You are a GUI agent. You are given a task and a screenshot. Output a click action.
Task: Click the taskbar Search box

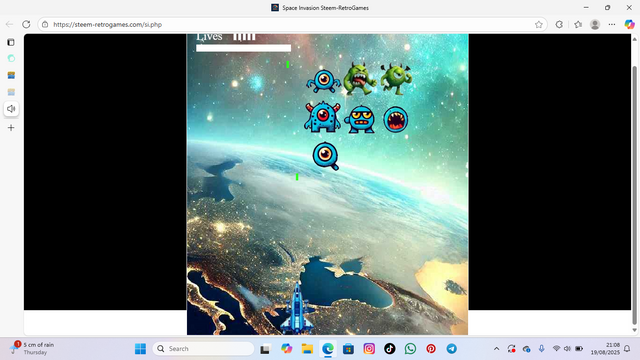(x=203, y=349)
